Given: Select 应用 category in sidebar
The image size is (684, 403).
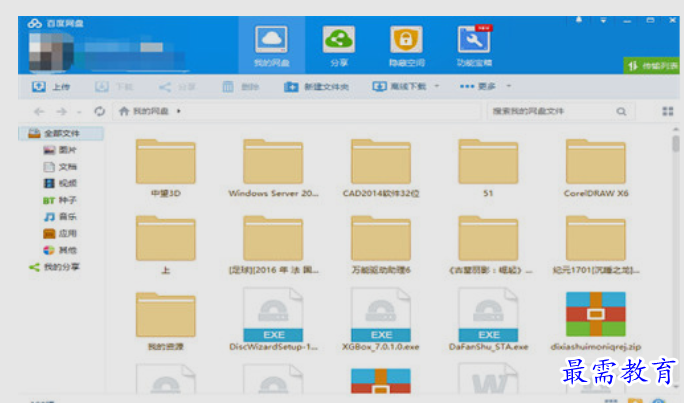Looking at the screenshot, I should click(x=61, y=233).
